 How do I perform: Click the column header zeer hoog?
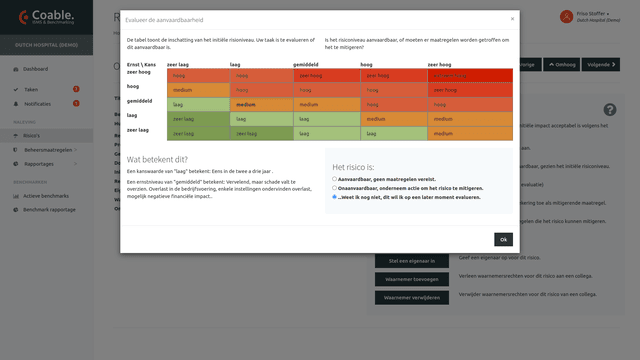439,64
